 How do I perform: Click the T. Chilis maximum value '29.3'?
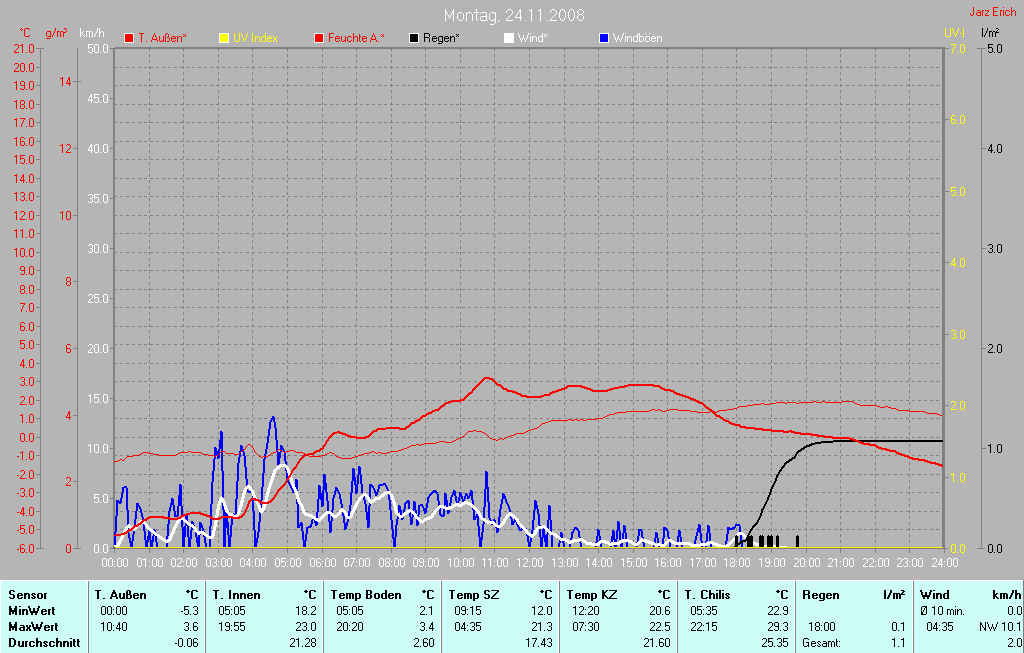(778, 627)
